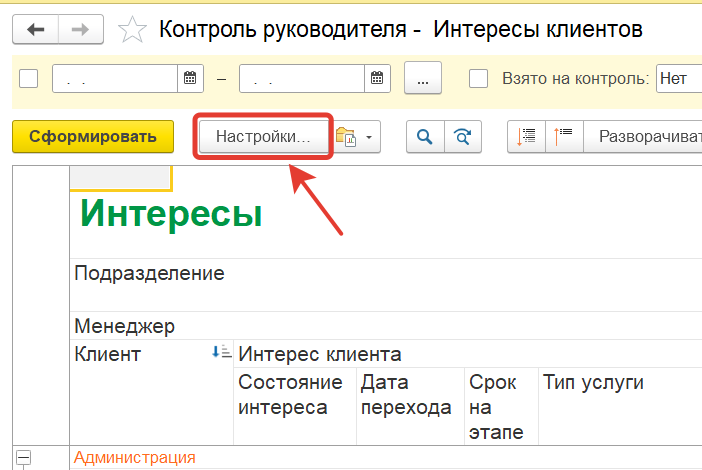Click the back navigation arrow
Viewport: 702px width, 470px height.
36,30
